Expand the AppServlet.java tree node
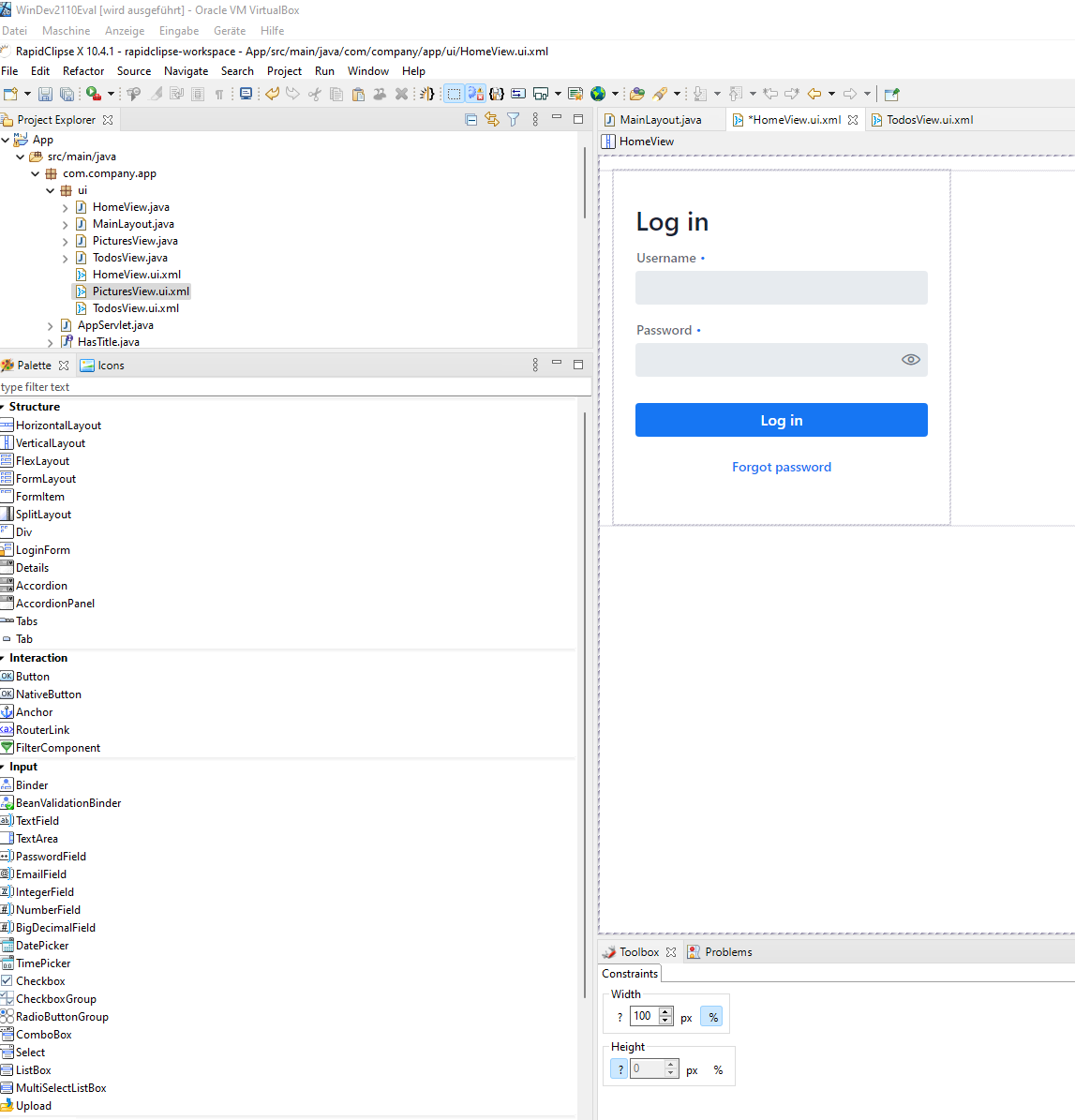Screen dimensions: 1075x1120 click(51, 325)
